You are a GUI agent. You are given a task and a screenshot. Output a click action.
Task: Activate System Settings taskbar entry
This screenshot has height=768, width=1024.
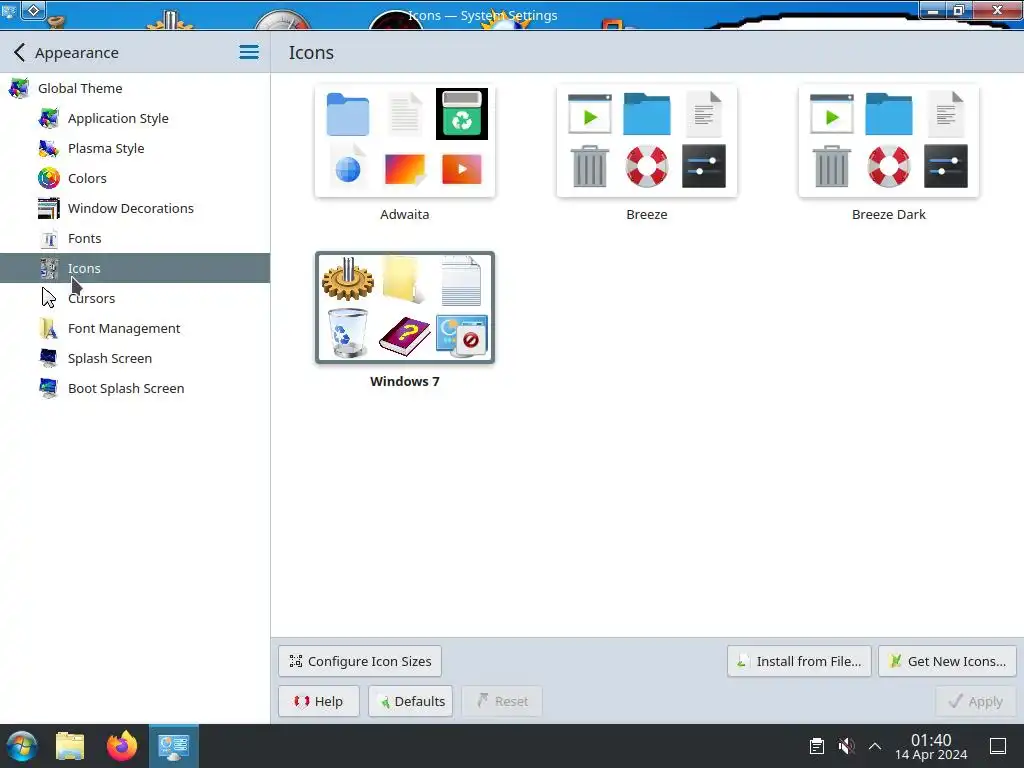pos(174,746)
